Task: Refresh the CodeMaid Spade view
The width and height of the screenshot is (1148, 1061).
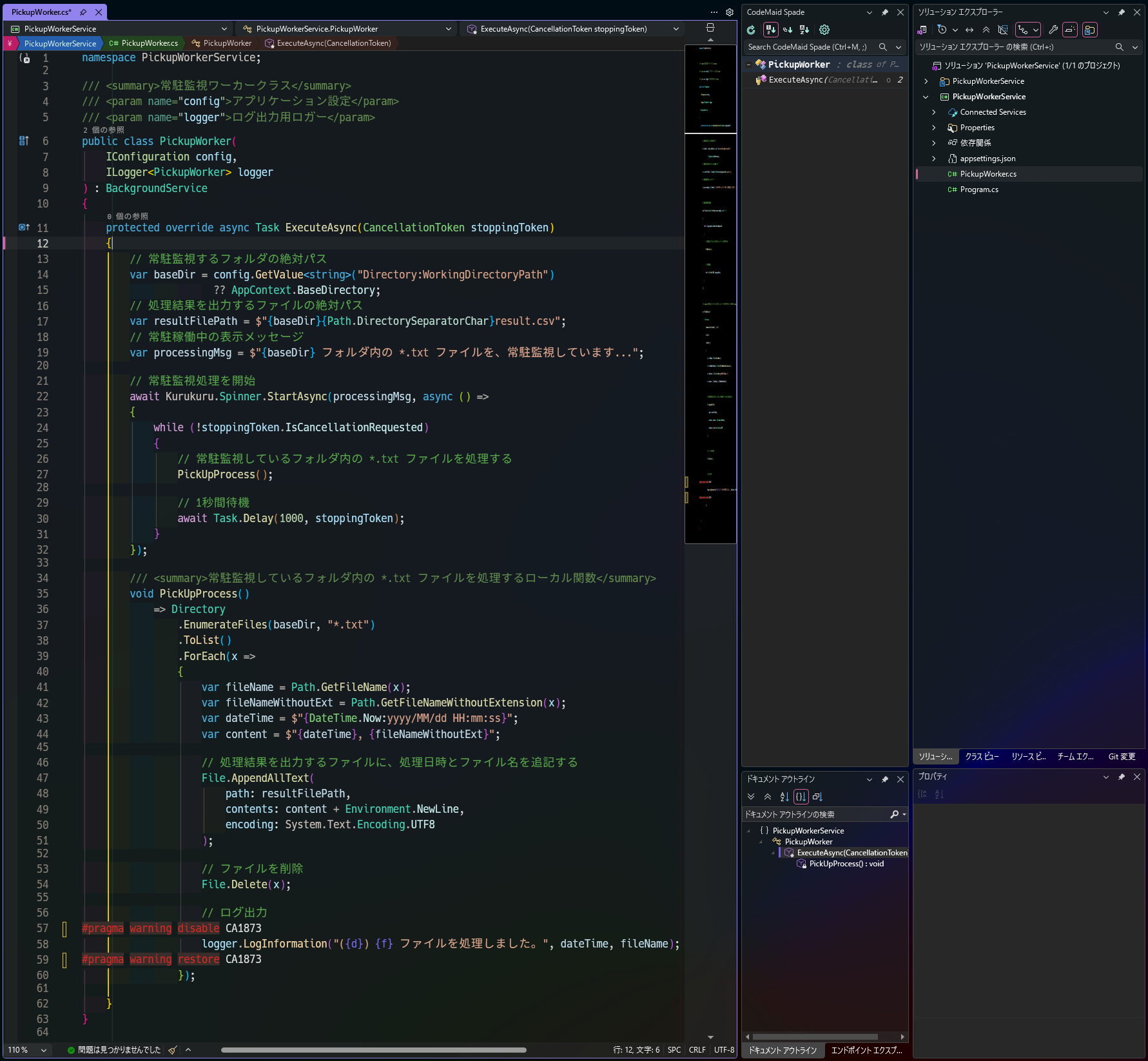Action: click(x=751, y=30)
